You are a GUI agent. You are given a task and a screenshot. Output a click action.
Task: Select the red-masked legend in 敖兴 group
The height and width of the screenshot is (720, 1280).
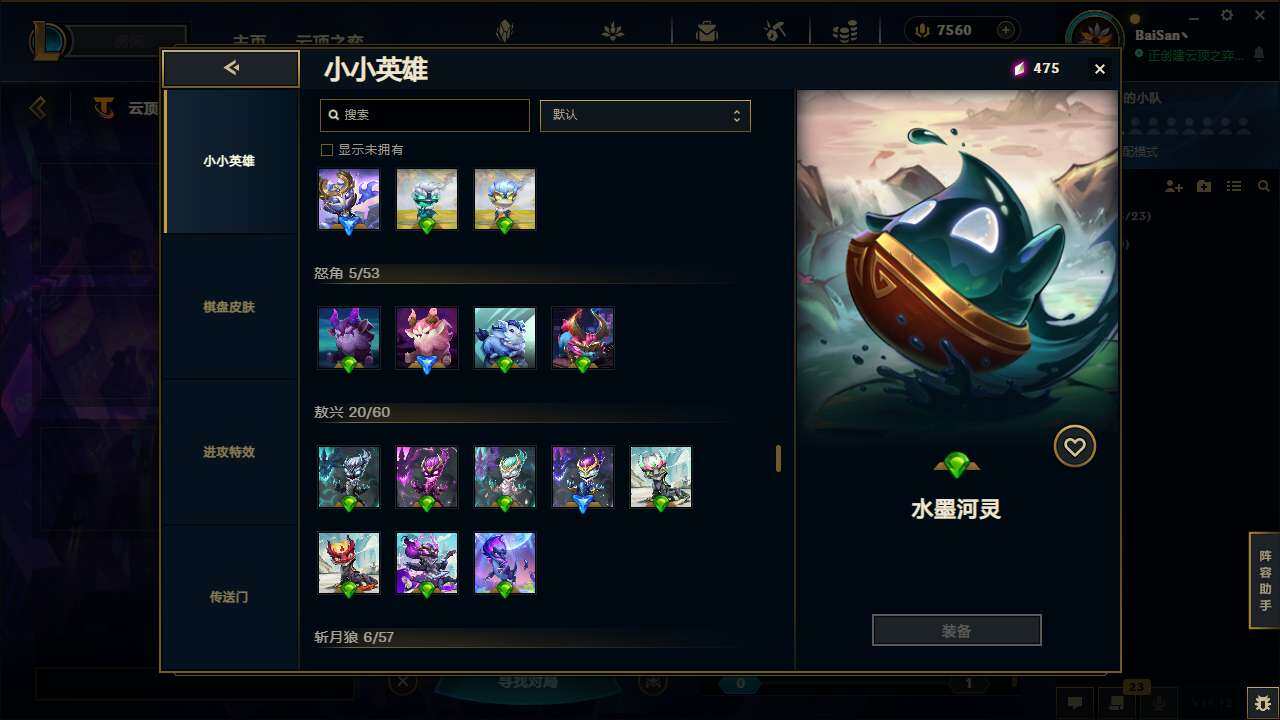tap(349, 564)
